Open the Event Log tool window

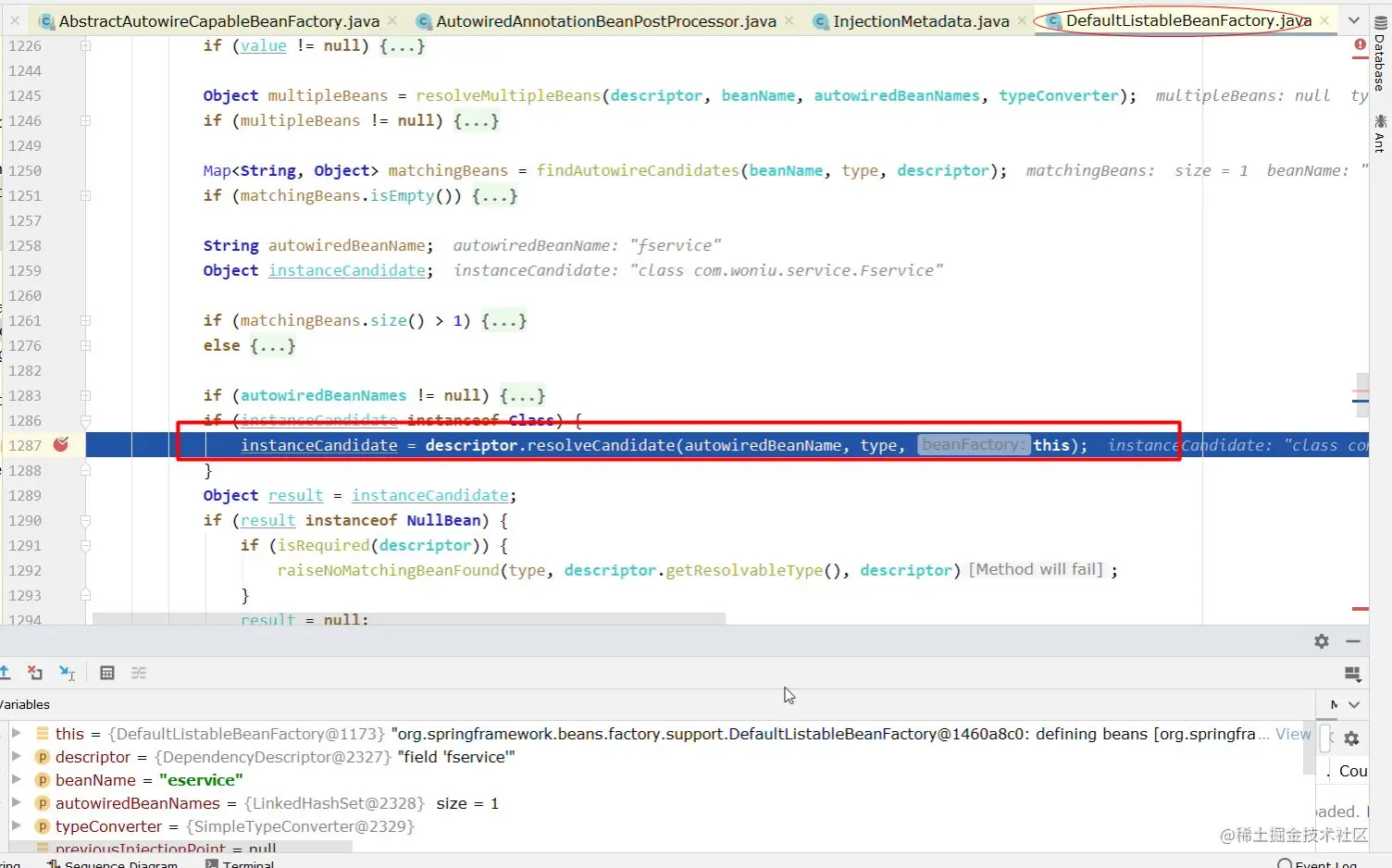tap(1318, 863)
